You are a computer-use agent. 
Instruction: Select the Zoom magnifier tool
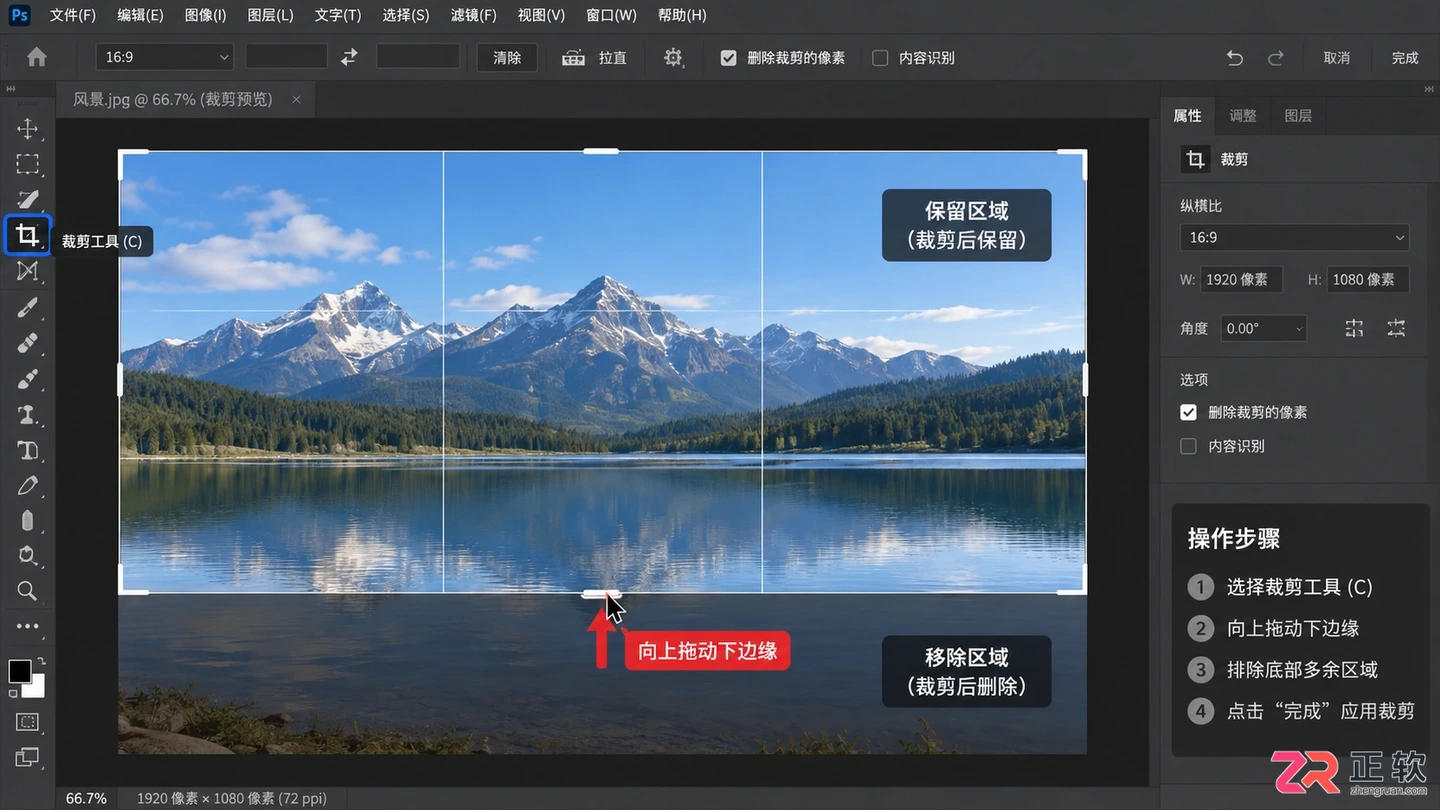point(27,591)
